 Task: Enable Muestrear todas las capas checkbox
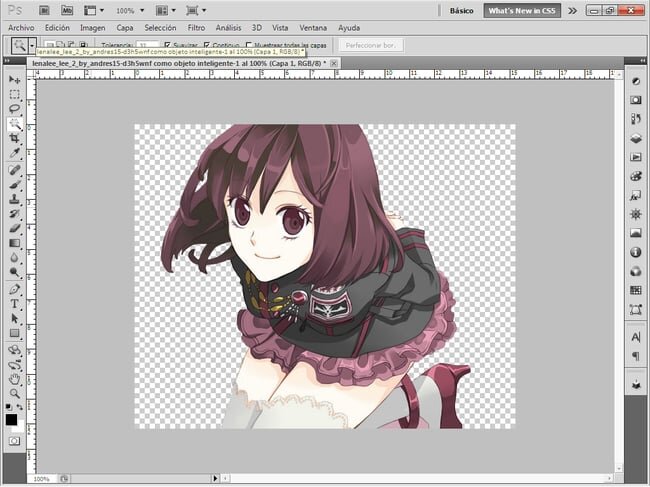click(x=249, y=45)
